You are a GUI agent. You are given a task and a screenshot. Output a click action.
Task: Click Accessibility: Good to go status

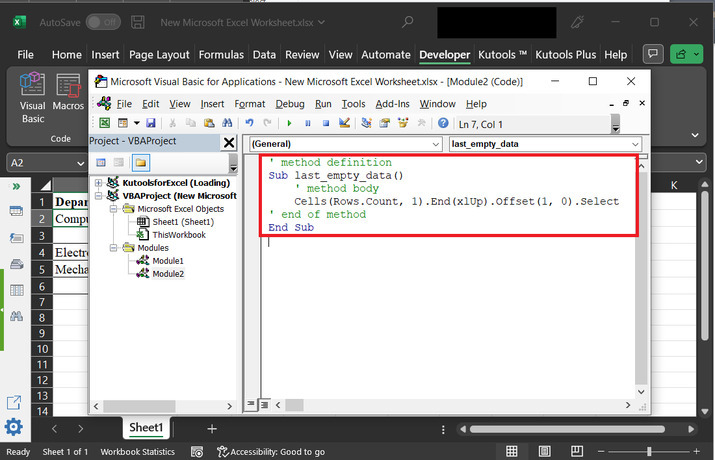tap(271, 452)
